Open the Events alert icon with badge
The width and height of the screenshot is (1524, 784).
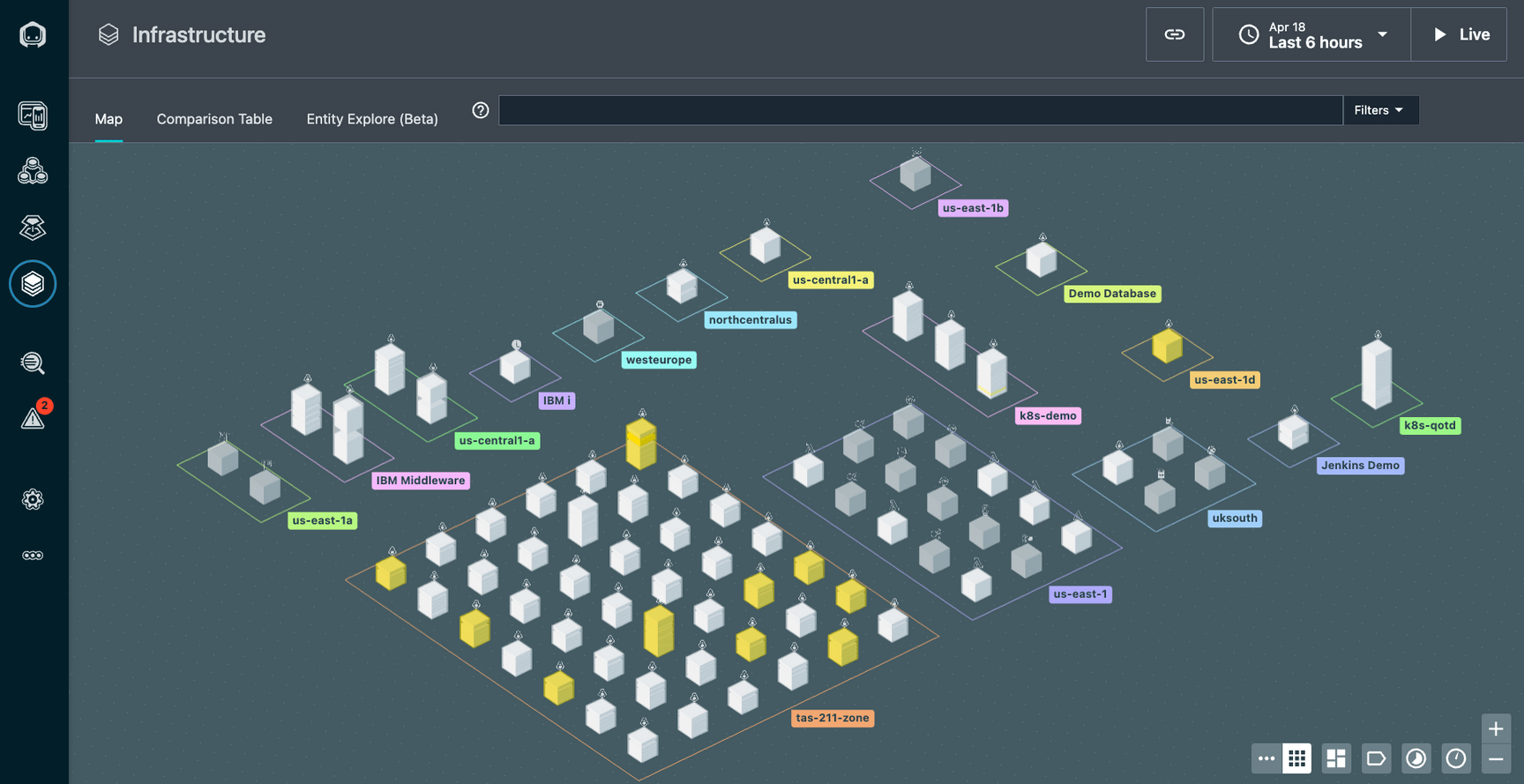click(x=34, y=416)
